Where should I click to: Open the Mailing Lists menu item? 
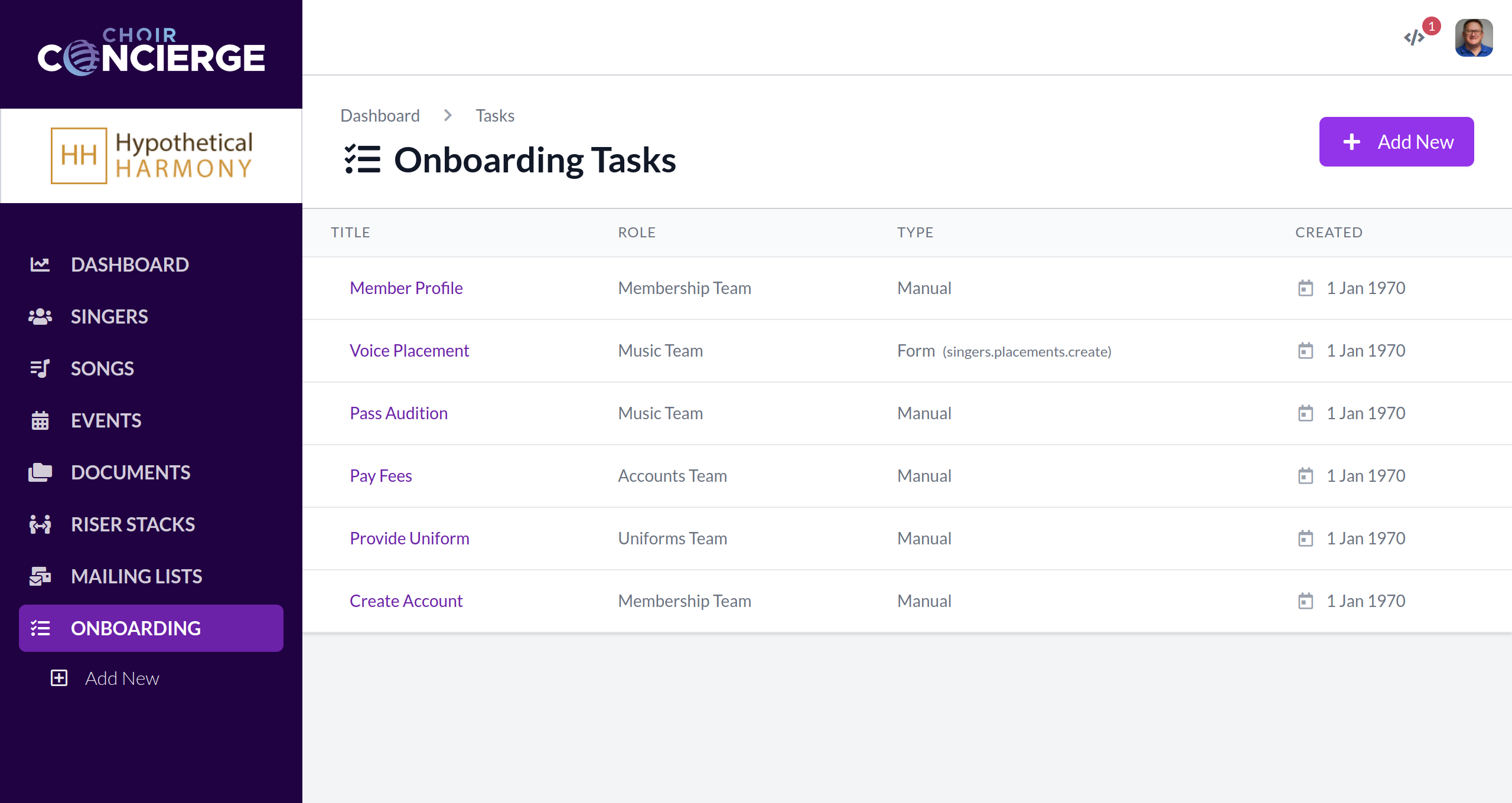[151, 576]
